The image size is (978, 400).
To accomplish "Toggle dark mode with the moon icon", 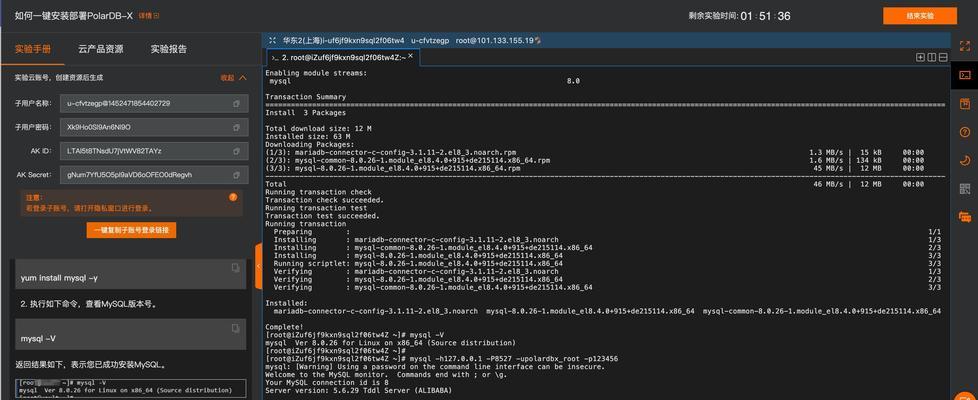I will (x=965, y=160).
